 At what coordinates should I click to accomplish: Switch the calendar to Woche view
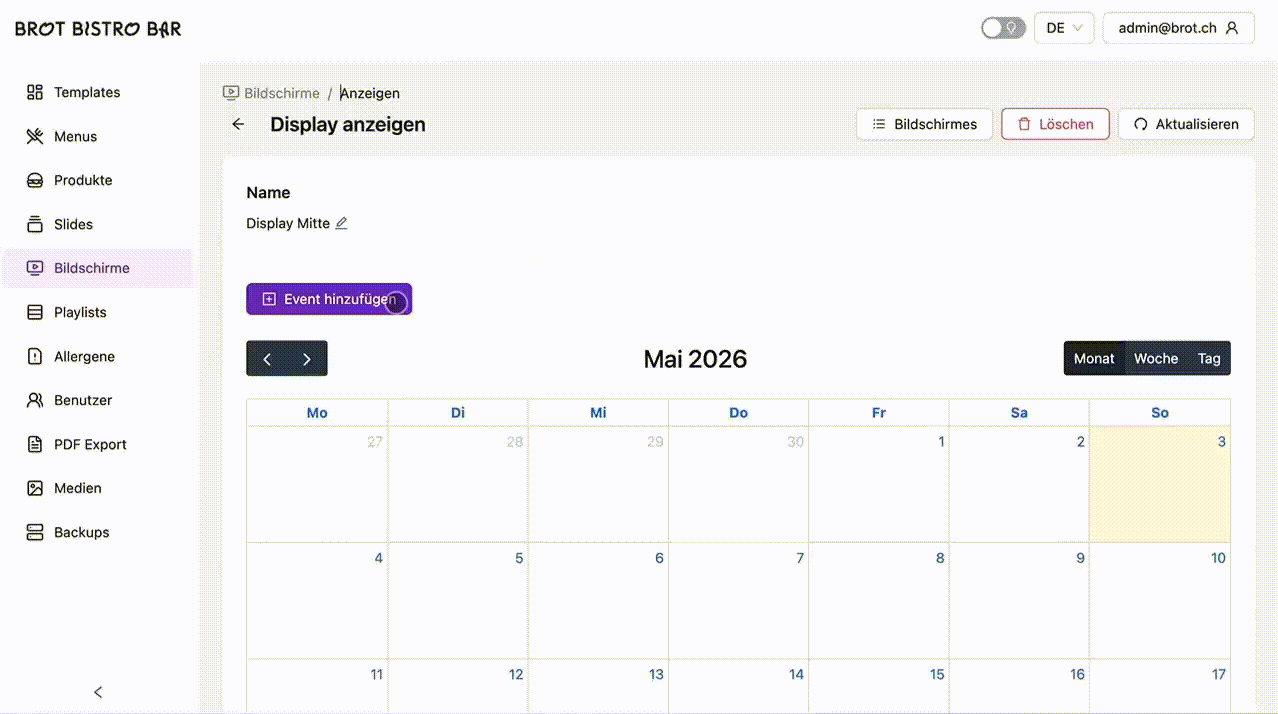pyautogui.click(x=1156, y=358)
